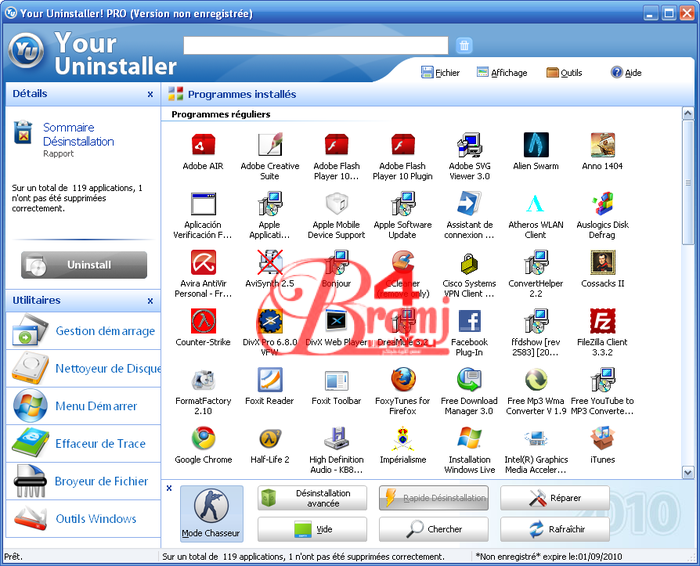Open the Affichage menu

(502, 72)
